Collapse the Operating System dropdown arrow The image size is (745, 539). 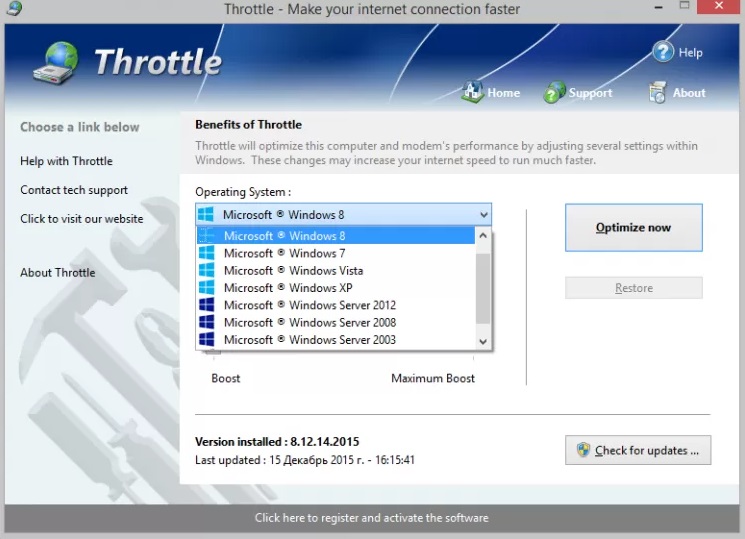[x=483, y=215]
